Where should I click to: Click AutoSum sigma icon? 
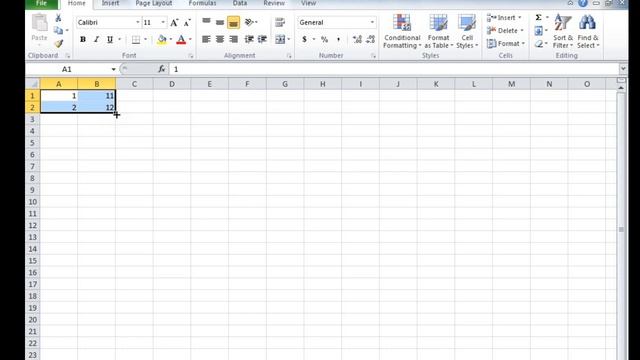(539, 18)
